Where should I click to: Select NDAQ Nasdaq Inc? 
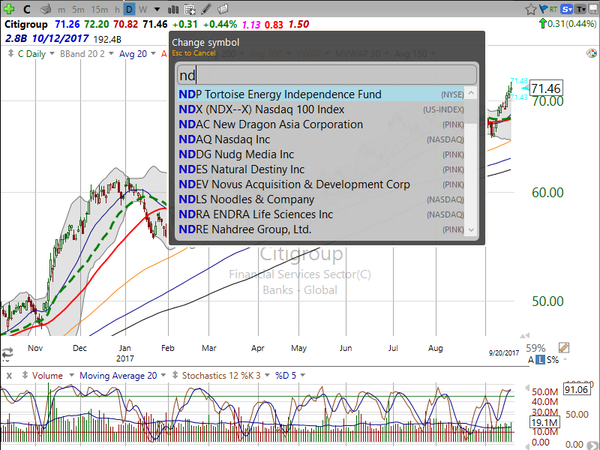tap(321, 139)
